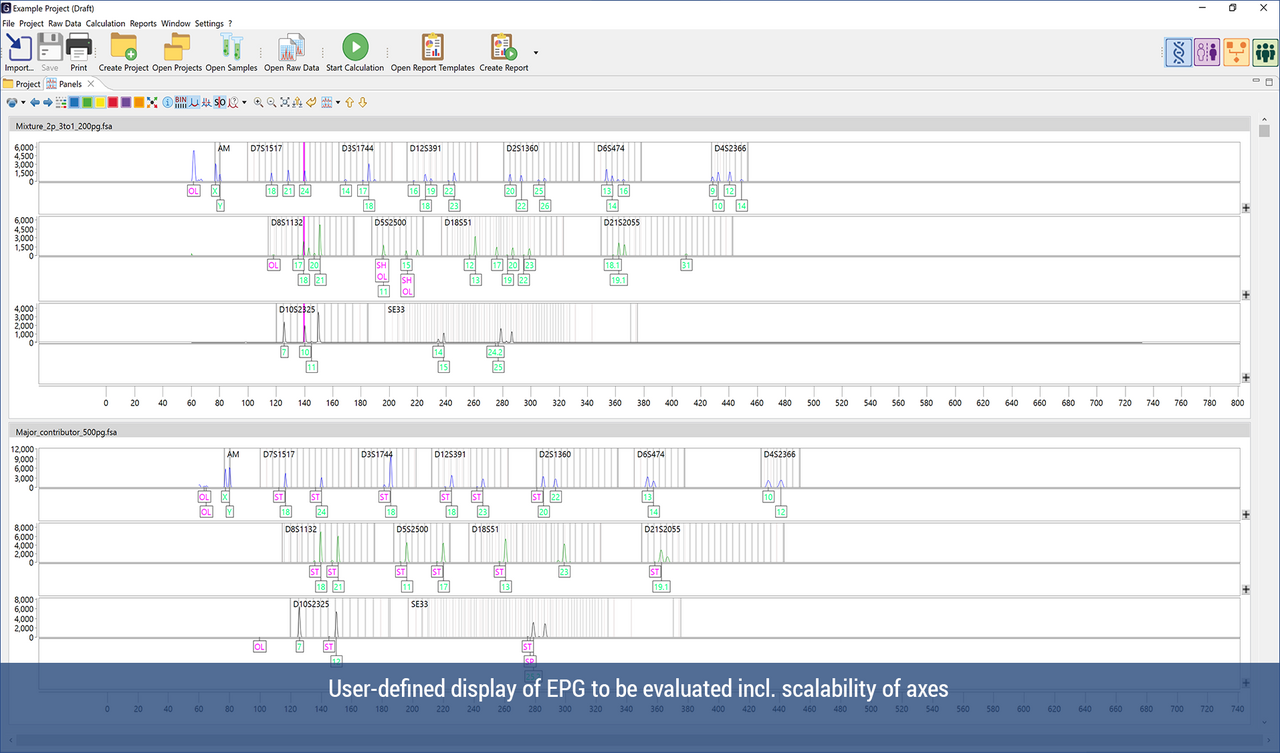The height and width of the screenshot is (753, 1280).
Task: Select the orange hierarchy perspective icon
Action: click(x=1236, y=52)
